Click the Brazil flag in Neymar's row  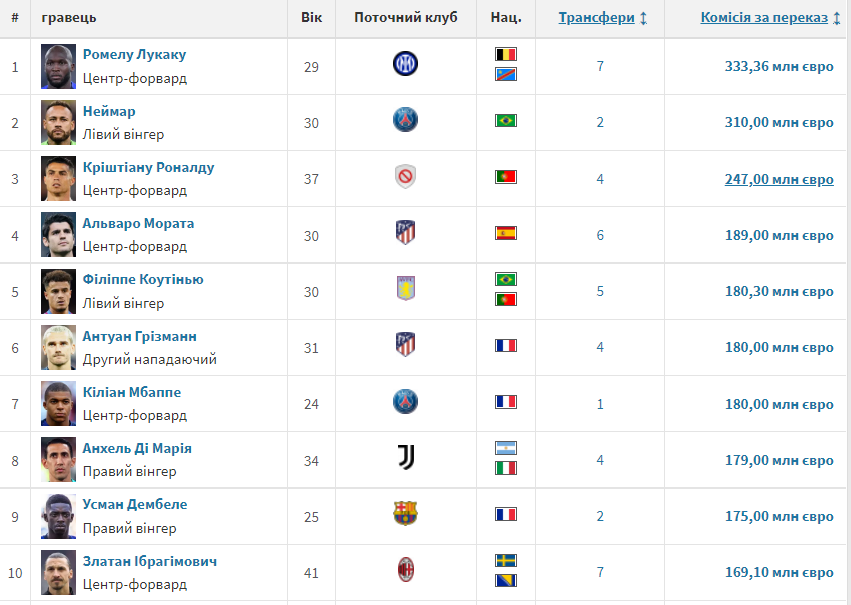[506, 121]
